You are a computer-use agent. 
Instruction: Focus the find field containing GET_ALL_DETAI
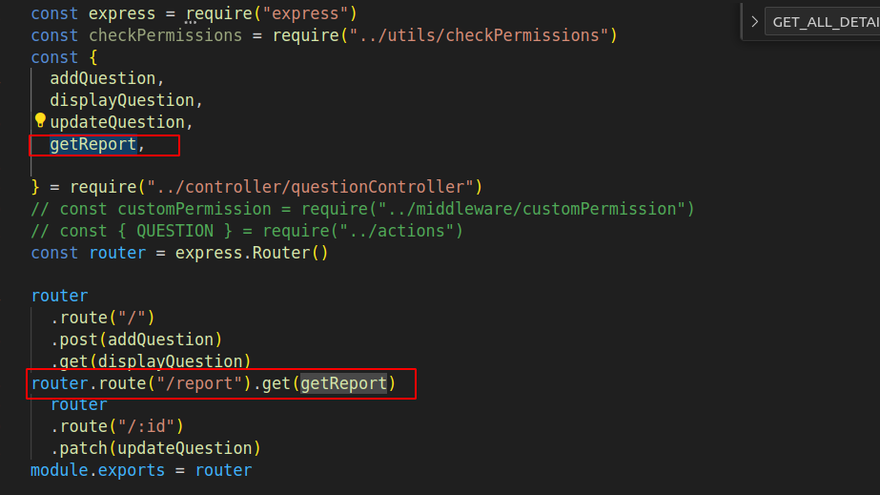(x=822, y=21)
